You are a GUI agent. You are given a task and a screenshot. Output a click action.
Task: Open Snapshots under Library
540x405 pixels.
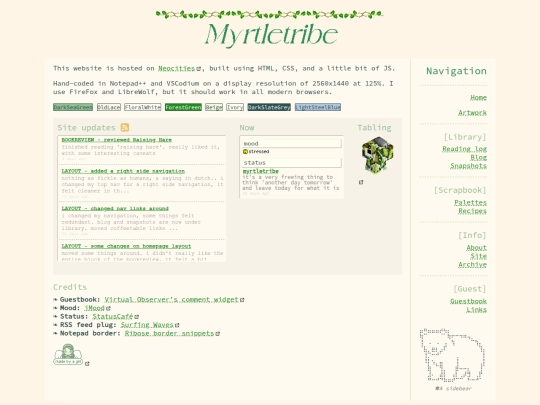point(468,166)
